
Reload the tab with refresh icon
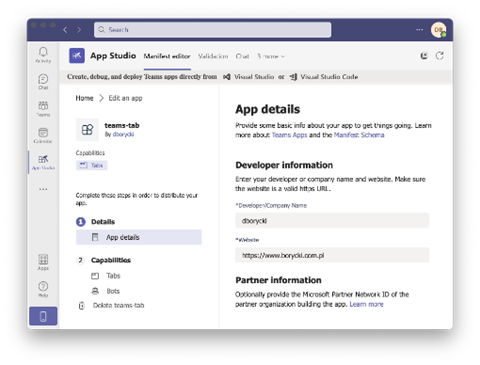point(440,56)
